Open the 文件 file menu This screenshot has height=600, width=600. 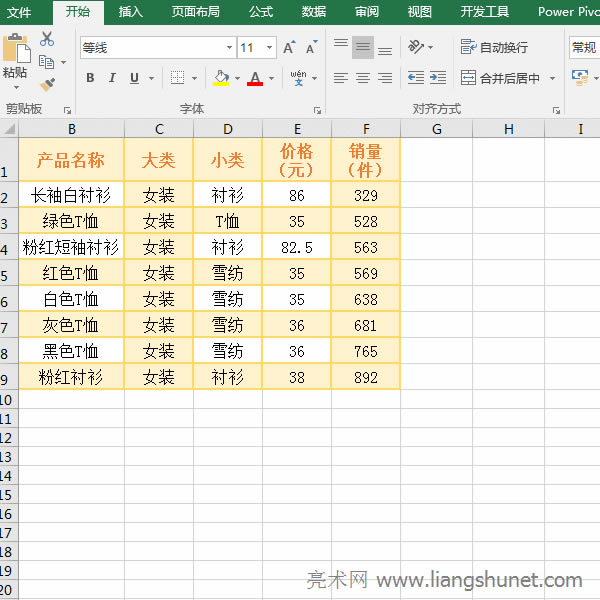(20, 12)
